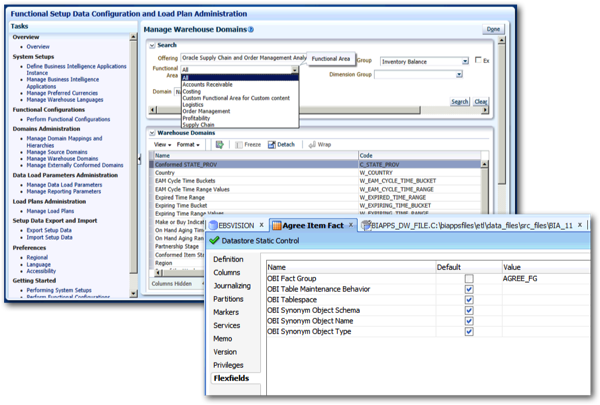
Task: Open Manage Preferred Currencies link
Action: click(62, 93)
